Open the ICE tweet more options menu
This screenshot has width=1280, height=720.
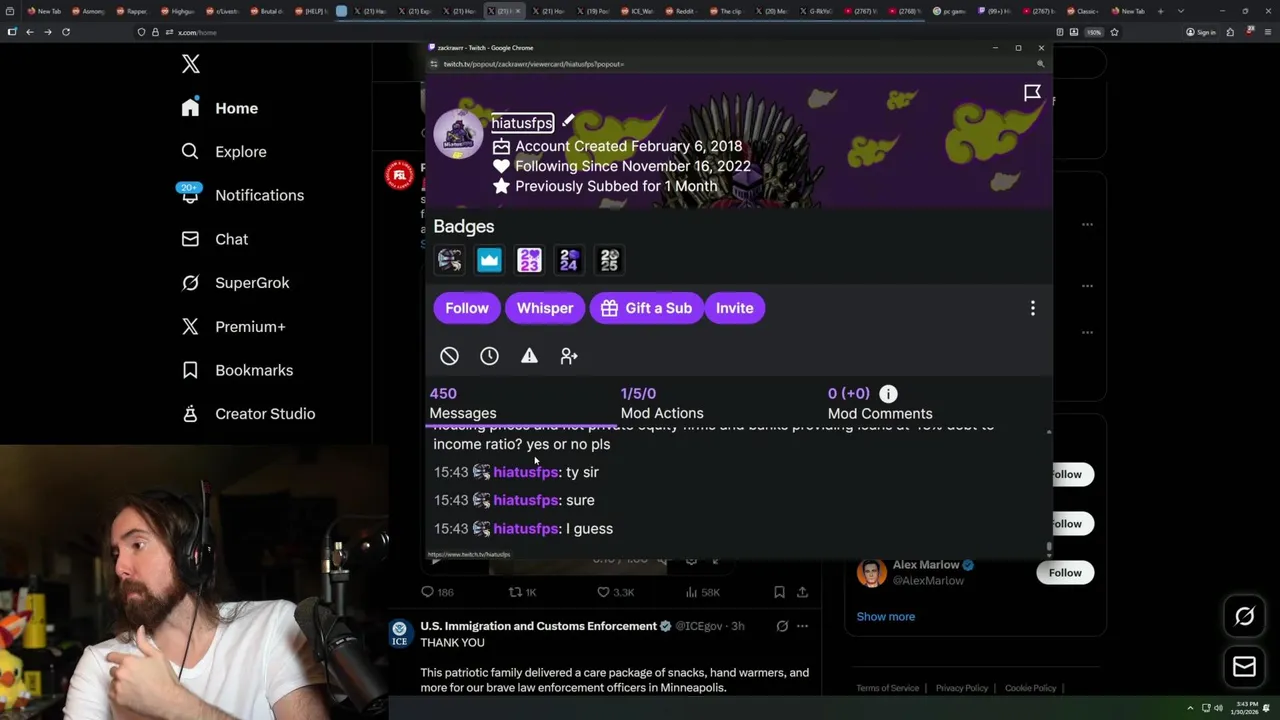pos(802,626)
